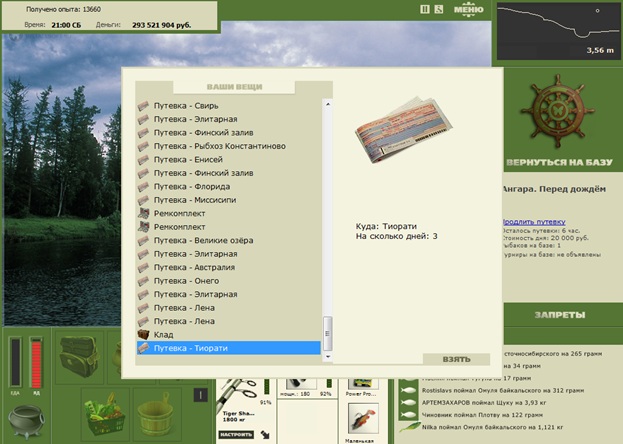The height and width of the screenshot is (444, 623).
Task: Follow the Продлить путевку link
Action: (x=534, y=222)
